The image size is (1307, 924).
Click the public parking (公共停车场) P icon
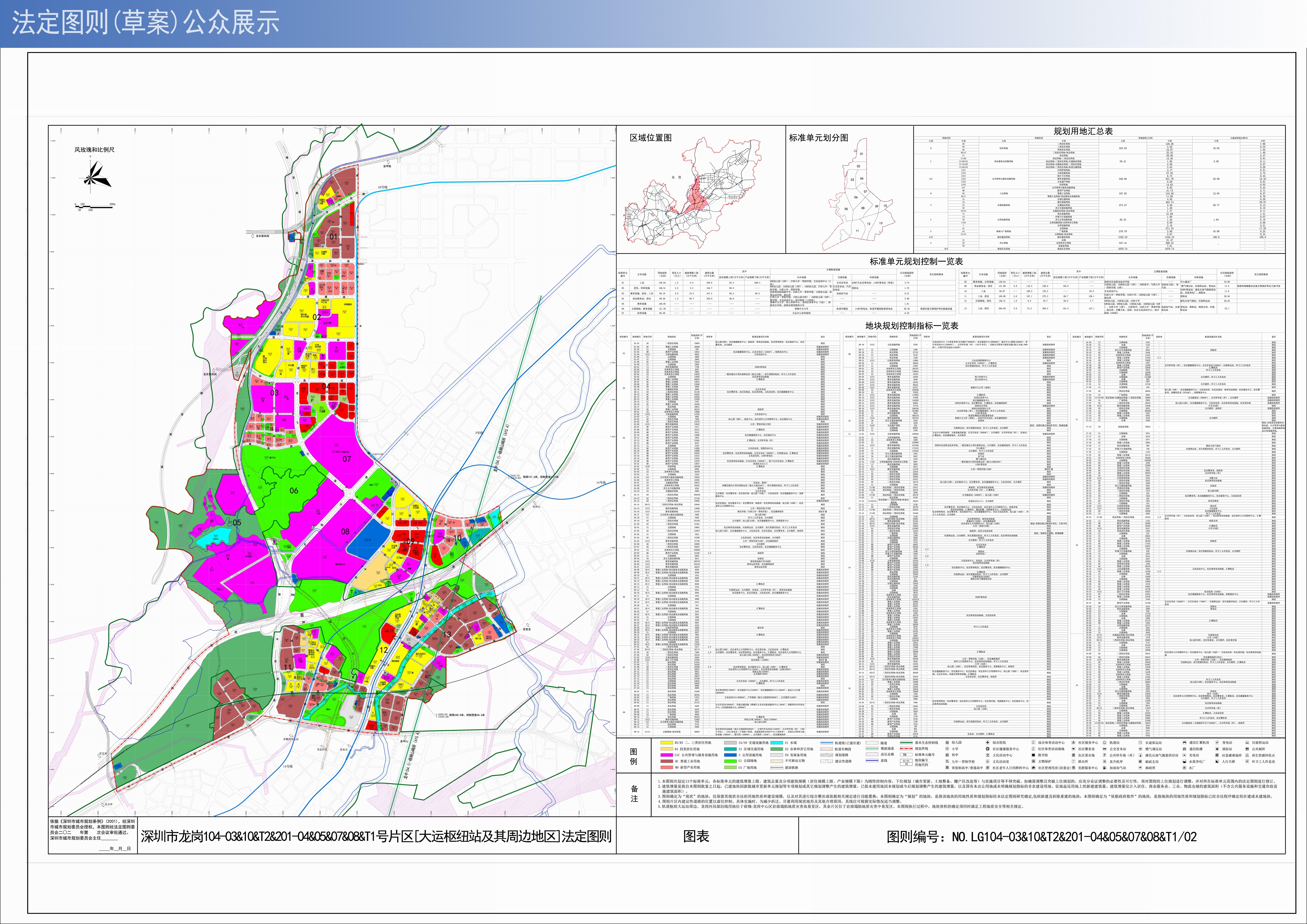tap(1104, 755)
